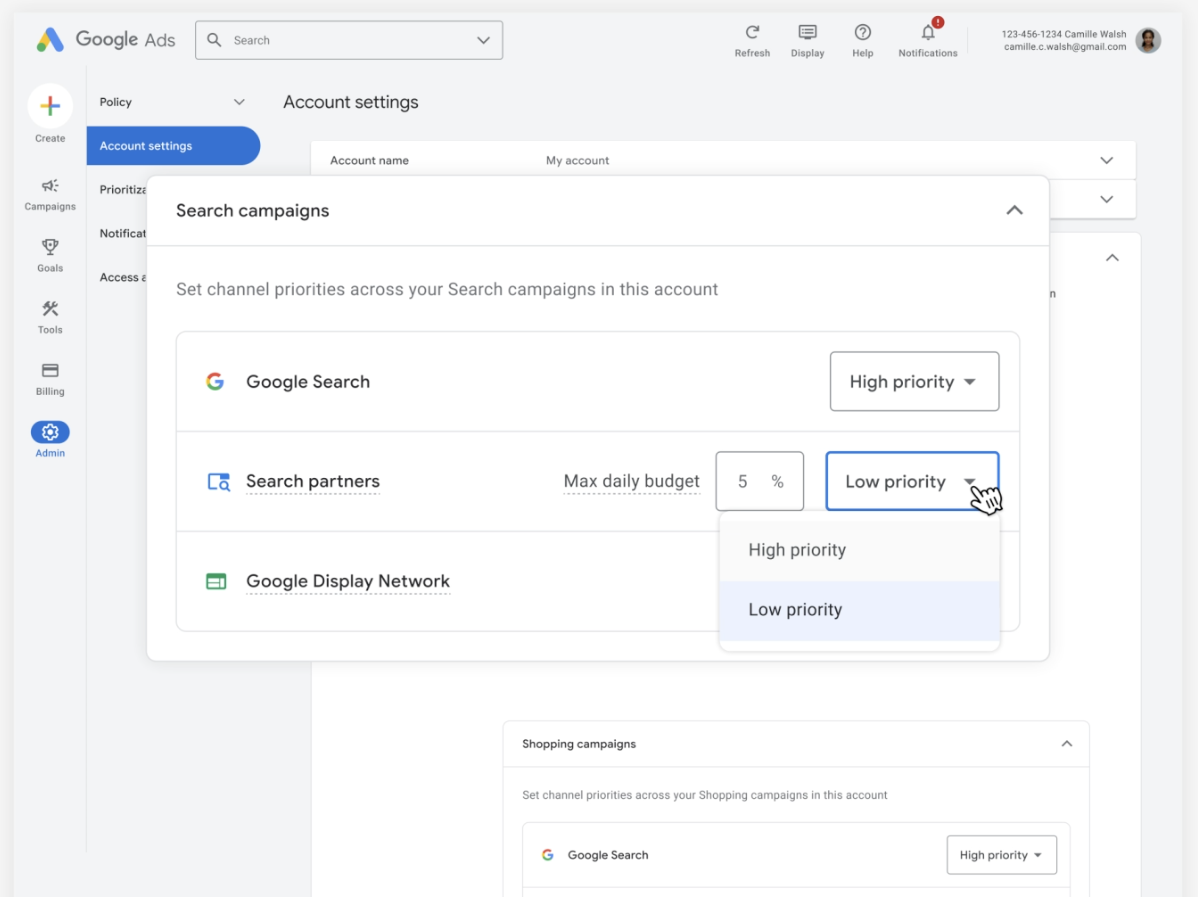Expand the top search box dropdown arrow
This screenshot has width=1198, height=904.
[484, 40]
